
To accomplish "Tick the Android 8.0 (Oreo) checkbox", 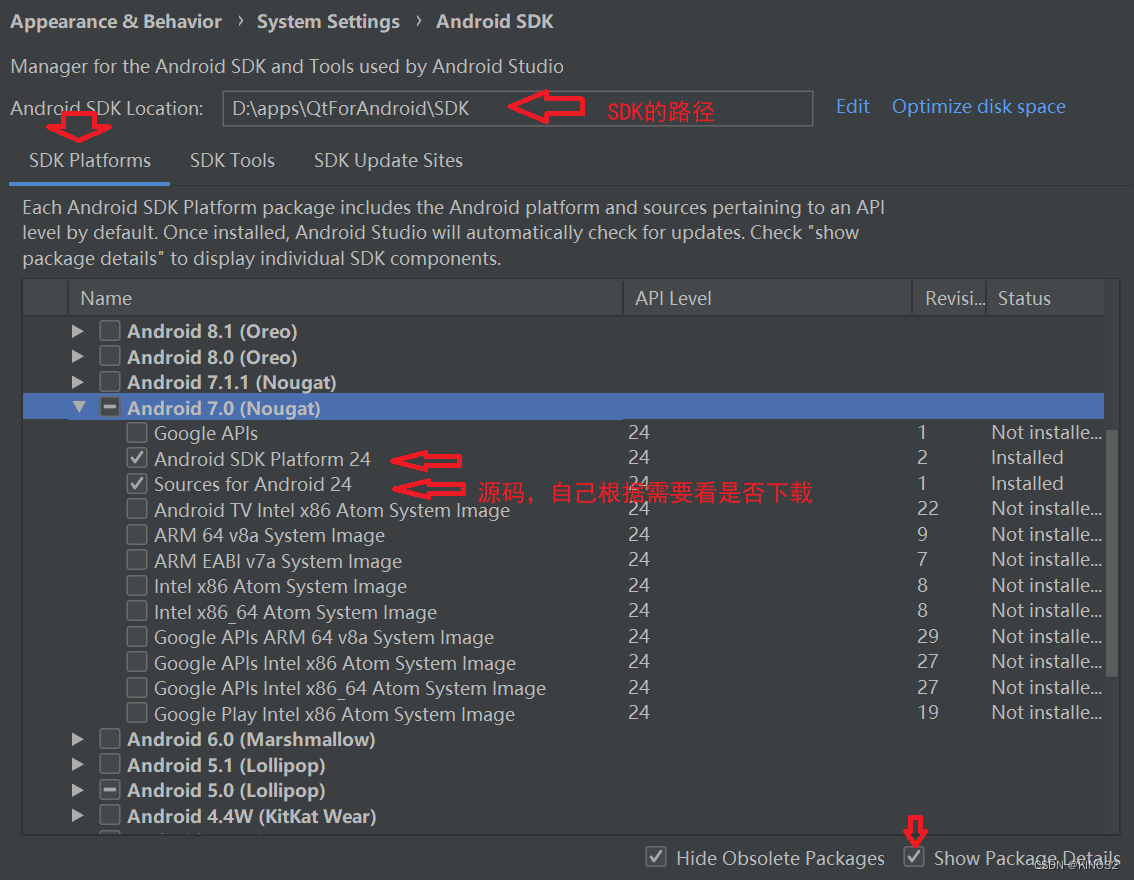I will (x=110, y=356).
